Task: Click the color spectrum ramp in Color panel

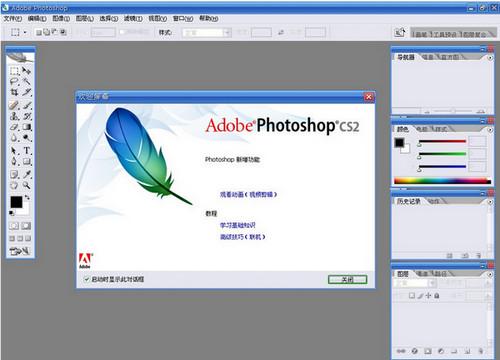Action: click(442, 181)
